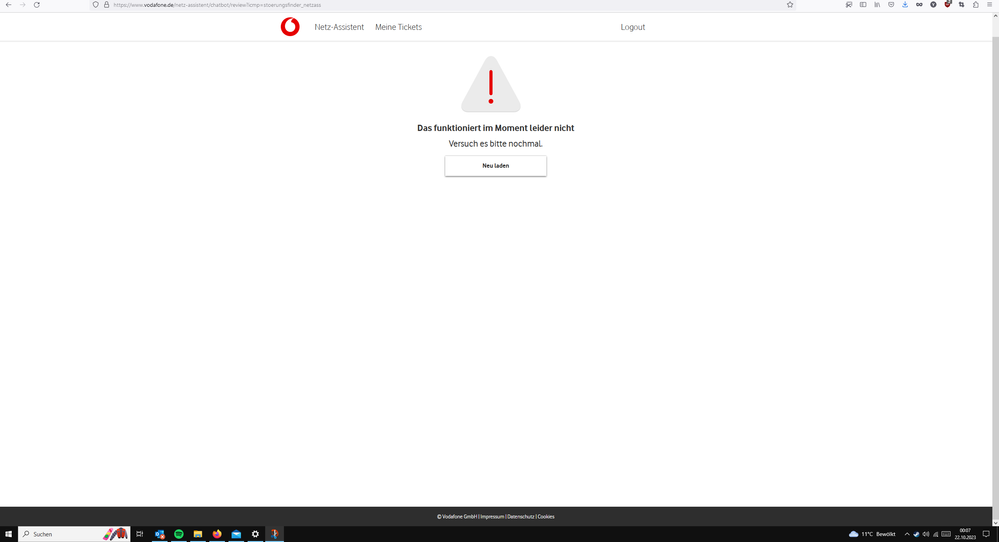Click the red shield uBlock extension icon
This screenshot has height=542, width=999.
pyautogui.click(x=947, y=4)
